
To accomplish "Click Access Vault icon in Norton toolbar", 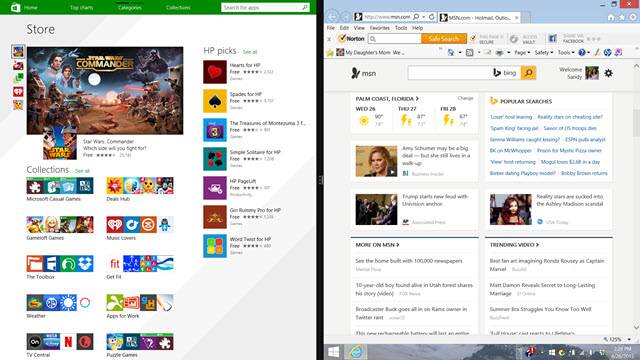I will point(514,39).
